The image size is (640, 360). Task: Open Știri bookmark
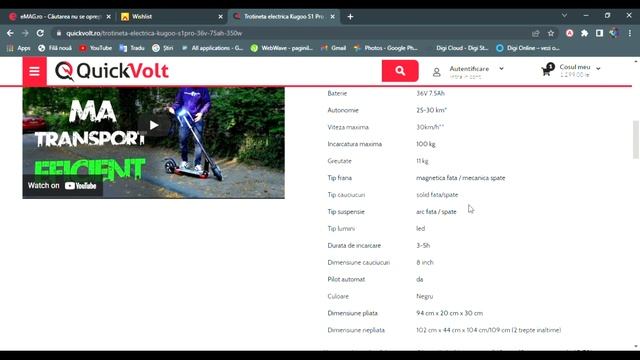click(x=162, y=48)
